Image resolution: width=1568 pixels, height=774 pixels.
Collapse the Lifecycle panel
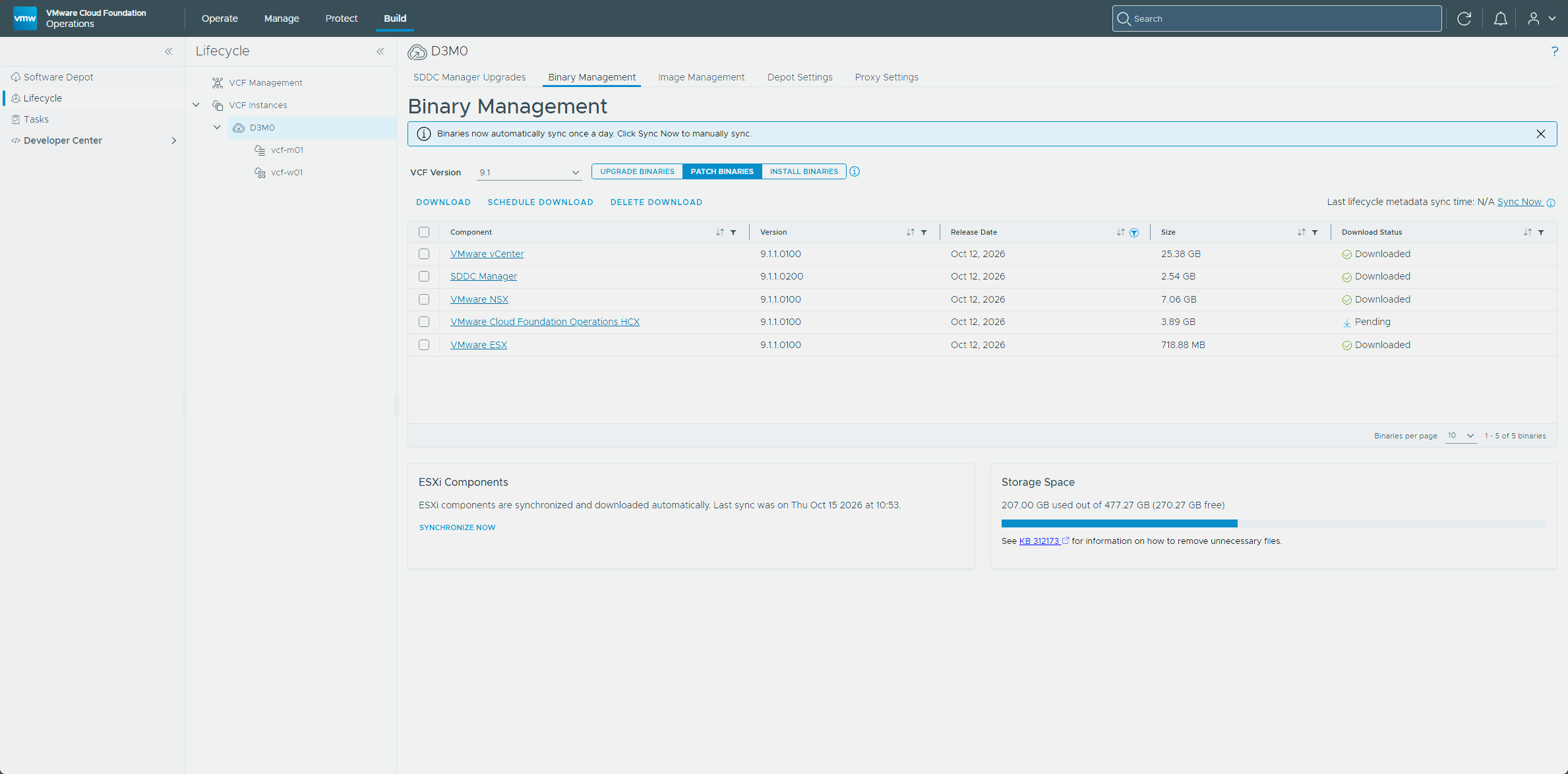click(x=380, y=51)
